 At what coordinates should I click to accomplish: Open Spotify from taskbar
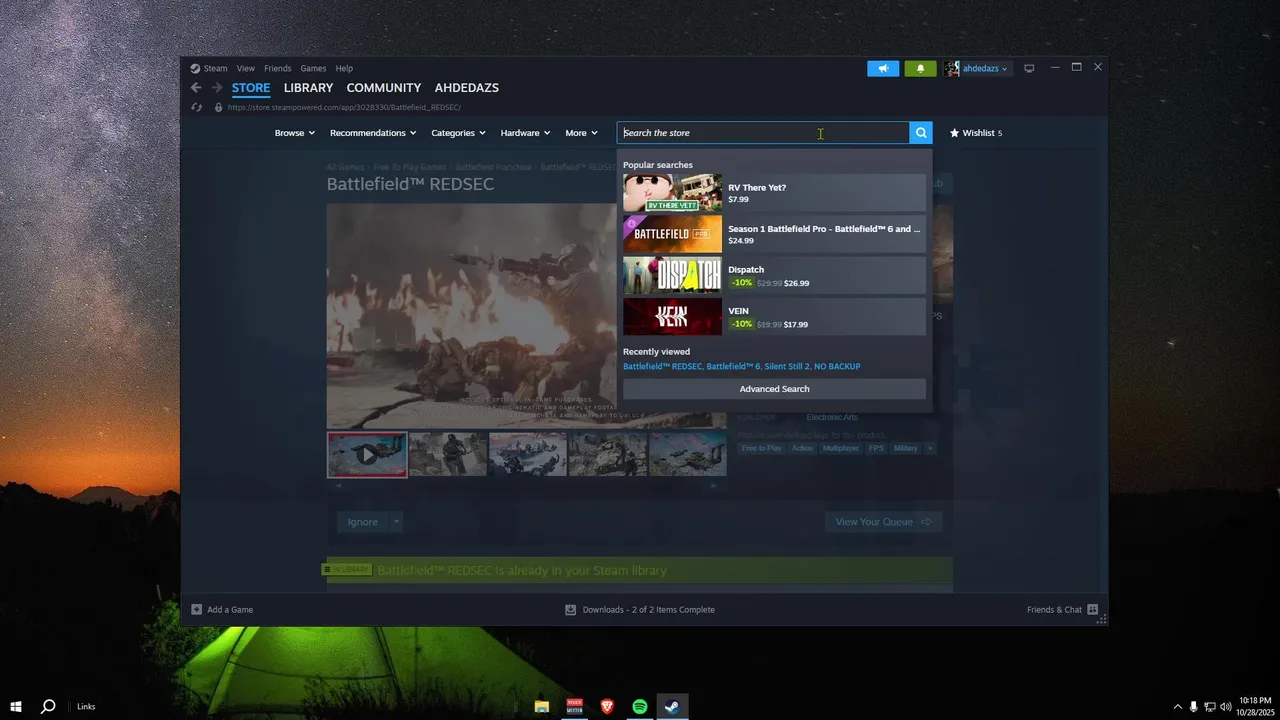tap(640, 706)
